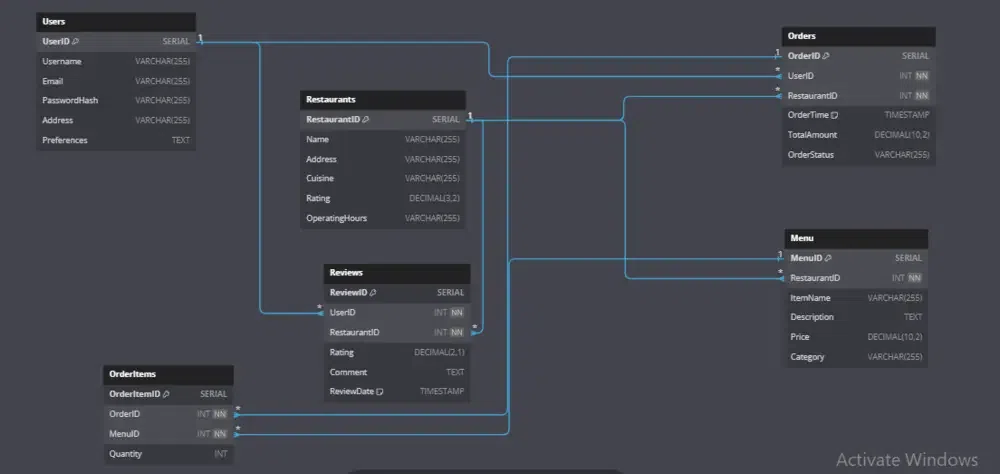Click the default-value icon next to OrderTime
The width and height of the screenshot is (1000, 474).
coord(834,115)
